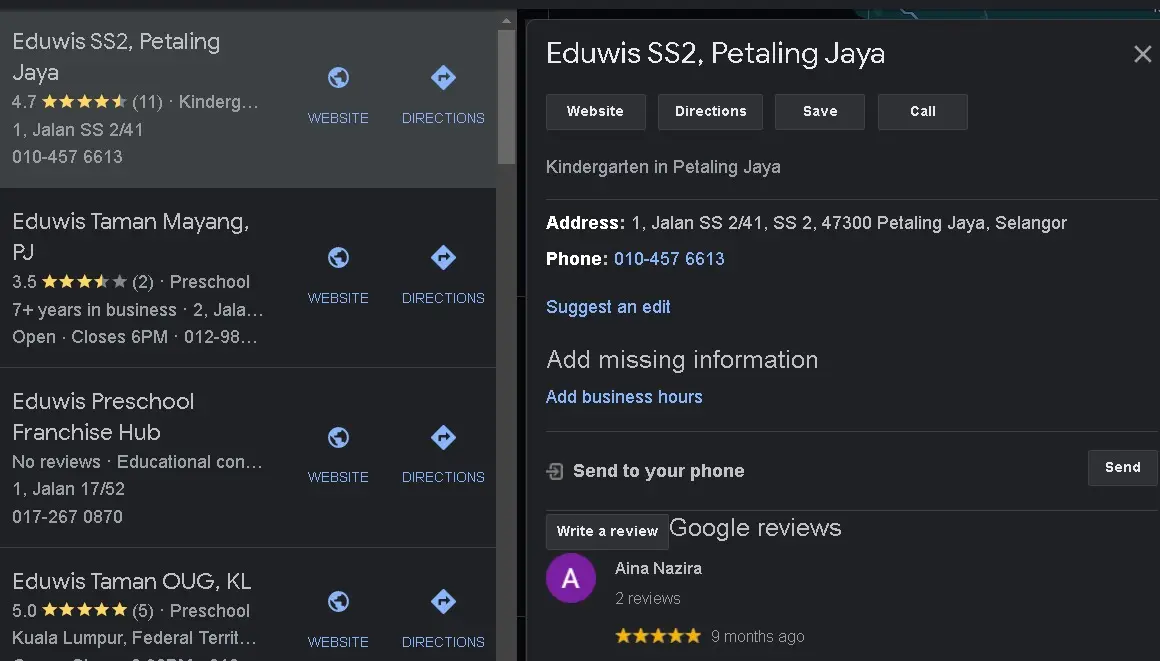The width and height of the screenshot is (1160, 661).
Task: Click the Send to your phone icon
Action: pyautogui.click(x=555, y=471)
